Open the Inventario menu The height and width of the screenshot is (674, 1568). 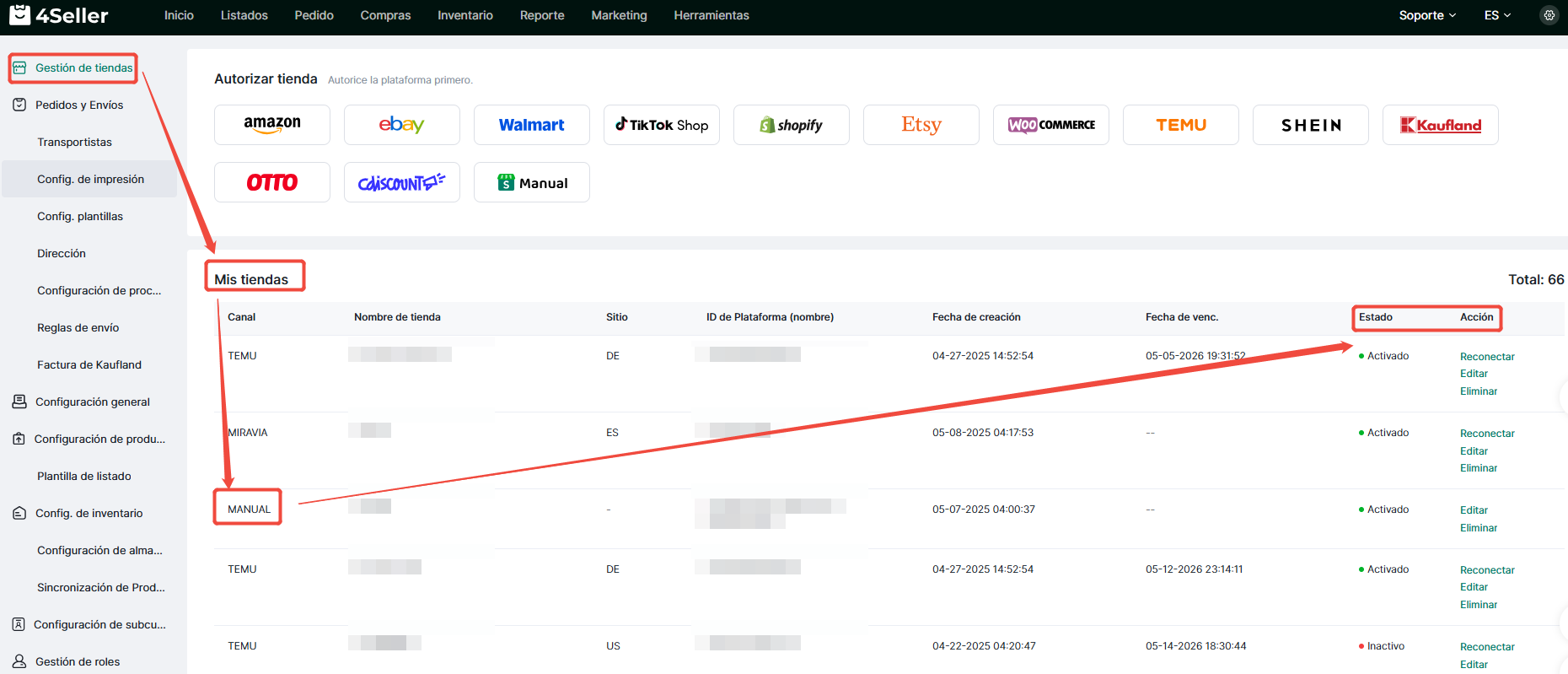click(465, 15)
